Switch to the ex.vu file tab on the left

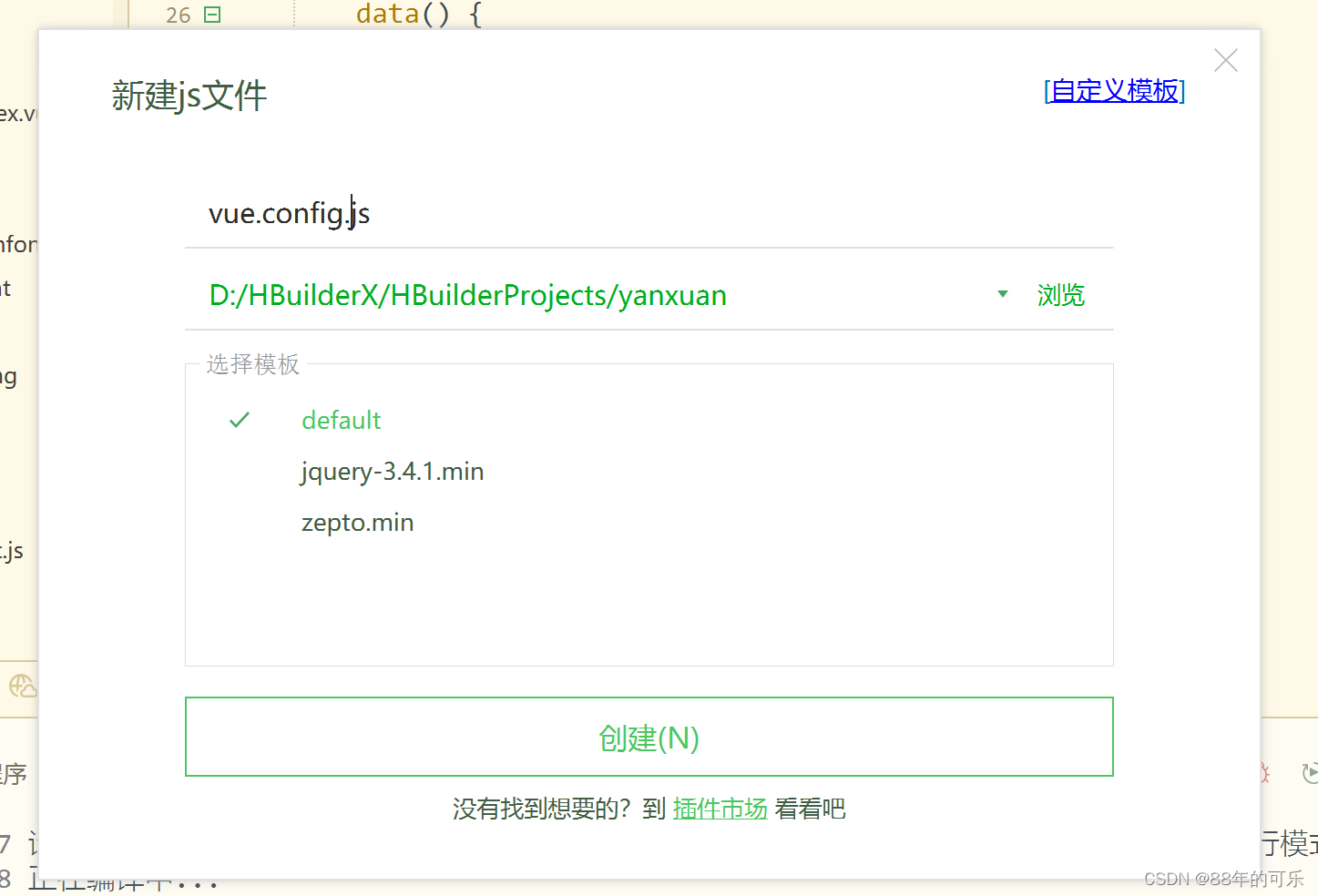click(18, 113)
